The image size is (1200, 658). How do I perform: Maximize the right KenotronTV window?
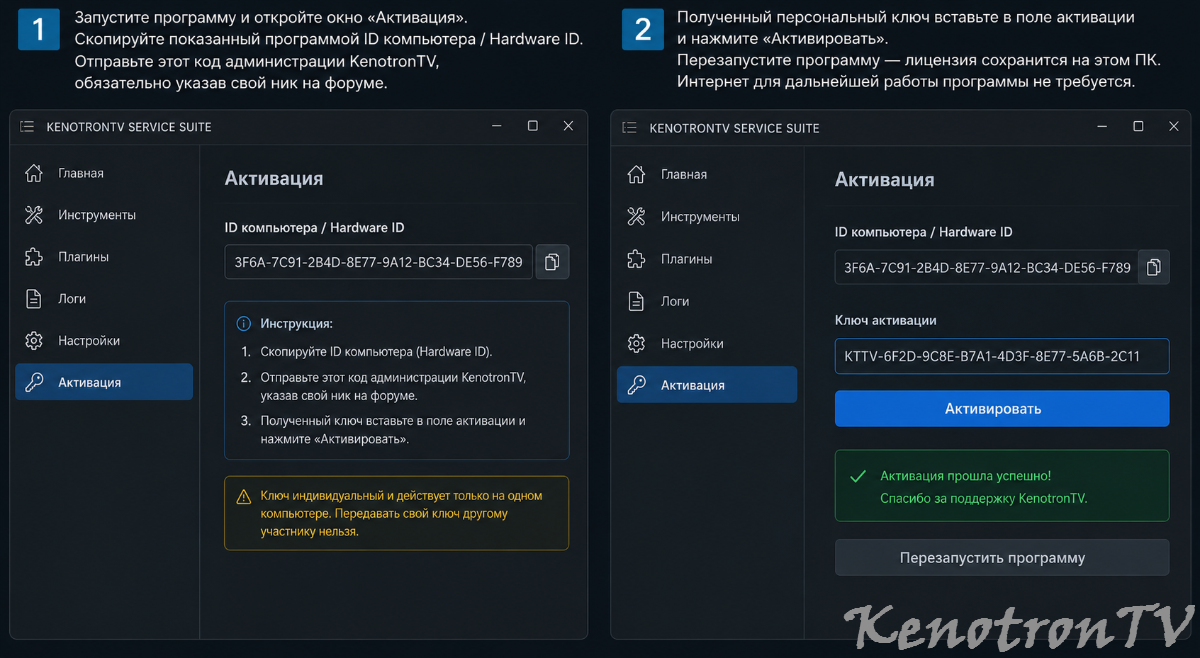[x=1138, y=127]
